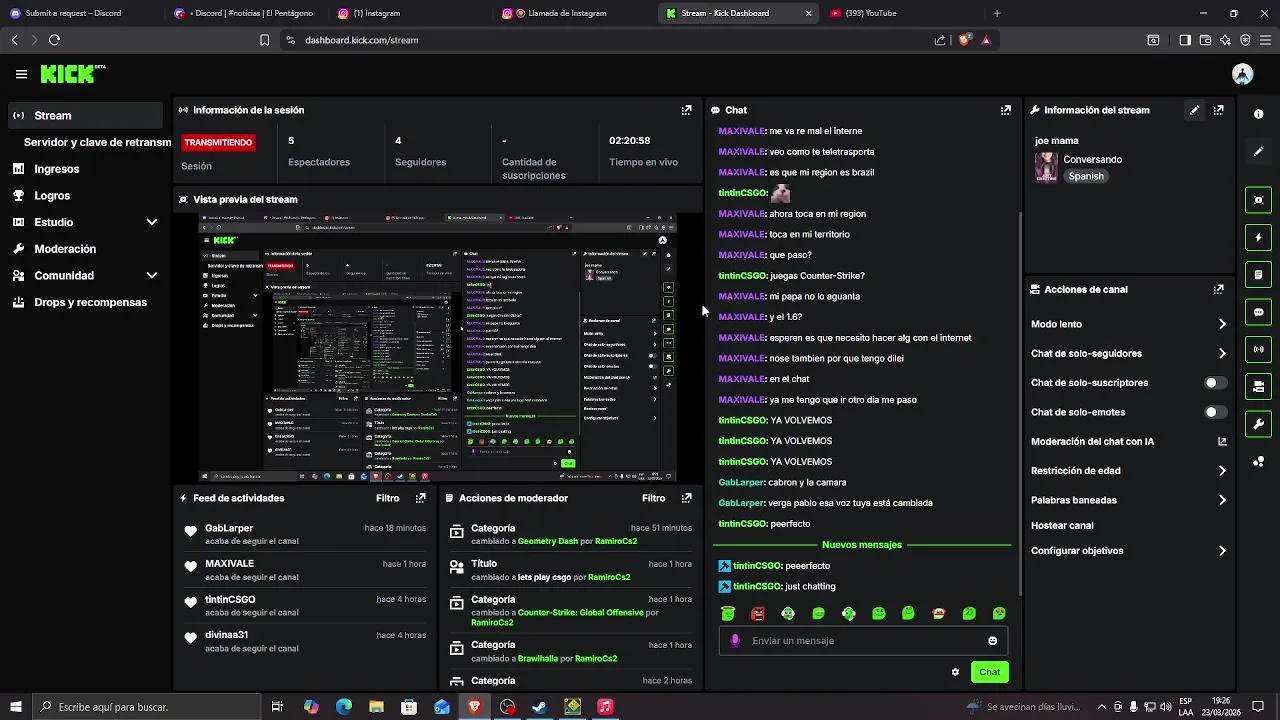This screenshot has width=1280, height=720.
Task: Toggle the chat bubble widget icon
Action: tap(1258, 312)
